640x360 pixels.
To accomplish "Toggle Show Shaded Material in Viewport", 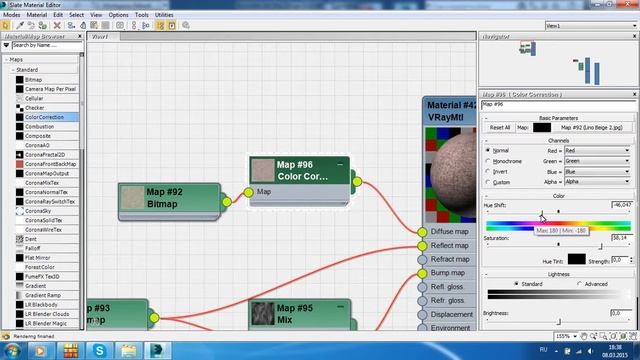I will point(94,25).
